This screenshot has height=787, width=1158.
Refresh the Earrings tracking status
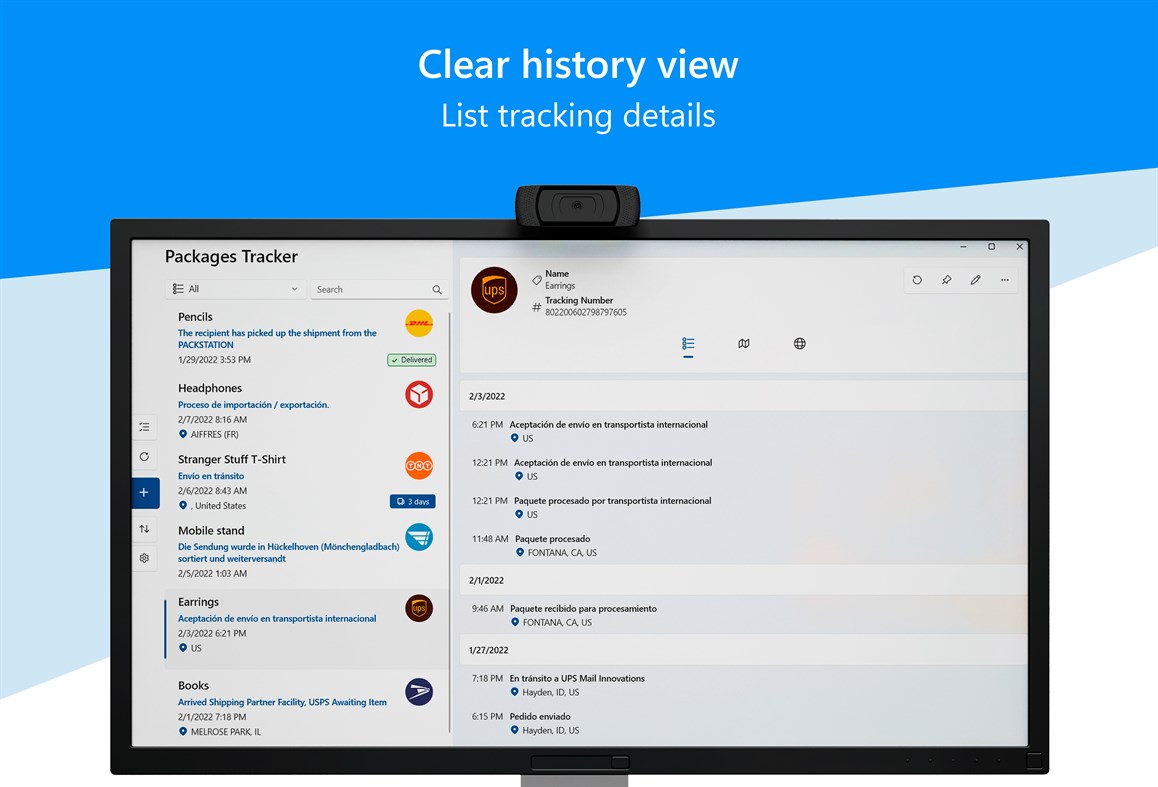click(x=917, y=280)
